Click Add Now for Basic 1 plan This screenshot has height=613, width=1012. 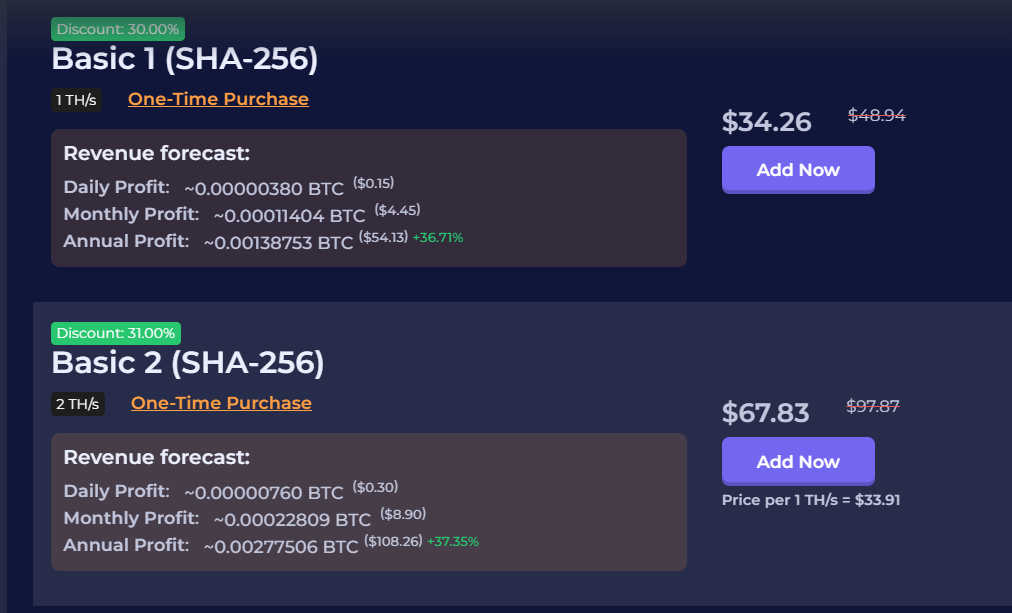coord(798,169)
